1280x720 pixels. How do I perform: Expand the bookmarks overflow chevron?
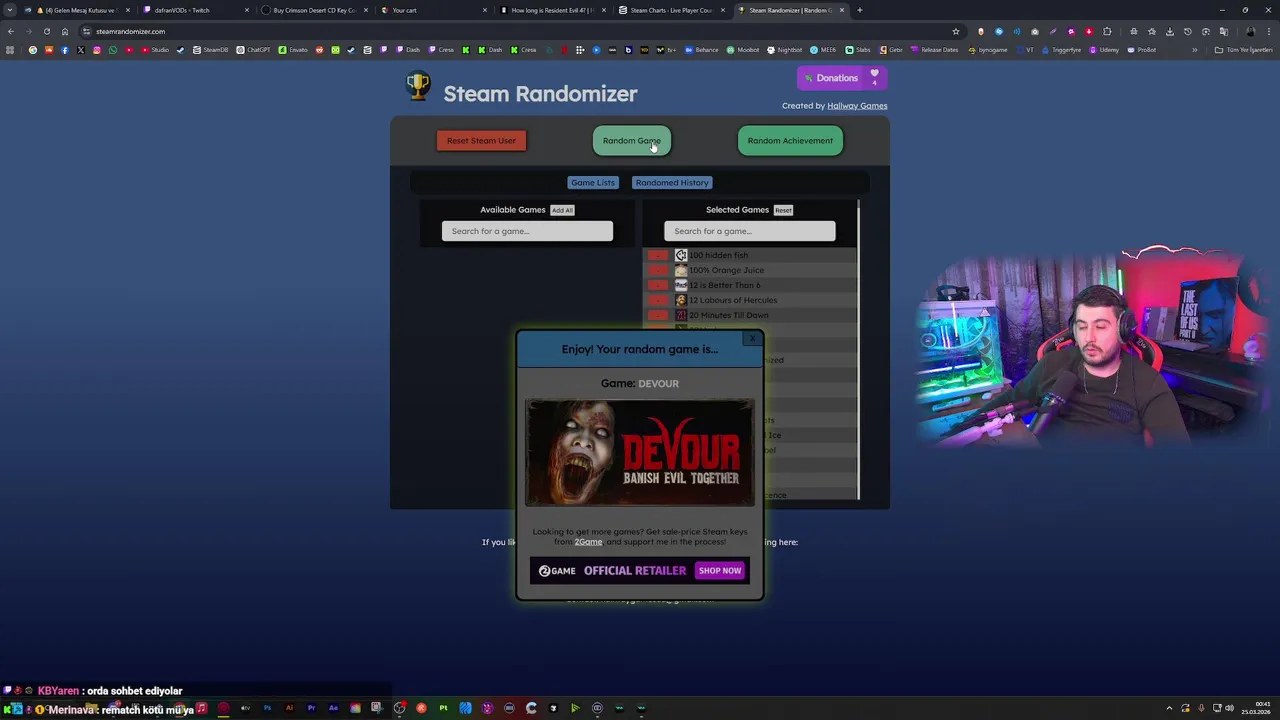pos(1194,50)
